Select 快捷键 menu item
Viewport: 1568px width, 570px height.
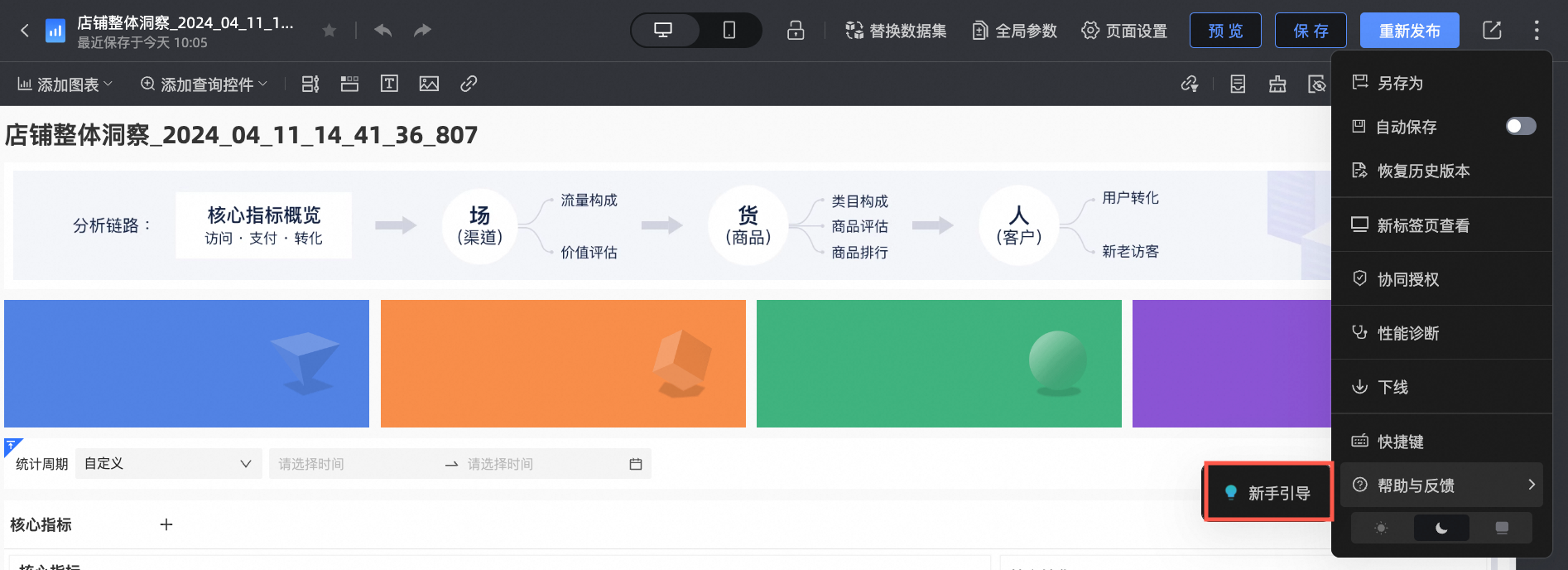pyautogui.click(x=1441, y=442)
